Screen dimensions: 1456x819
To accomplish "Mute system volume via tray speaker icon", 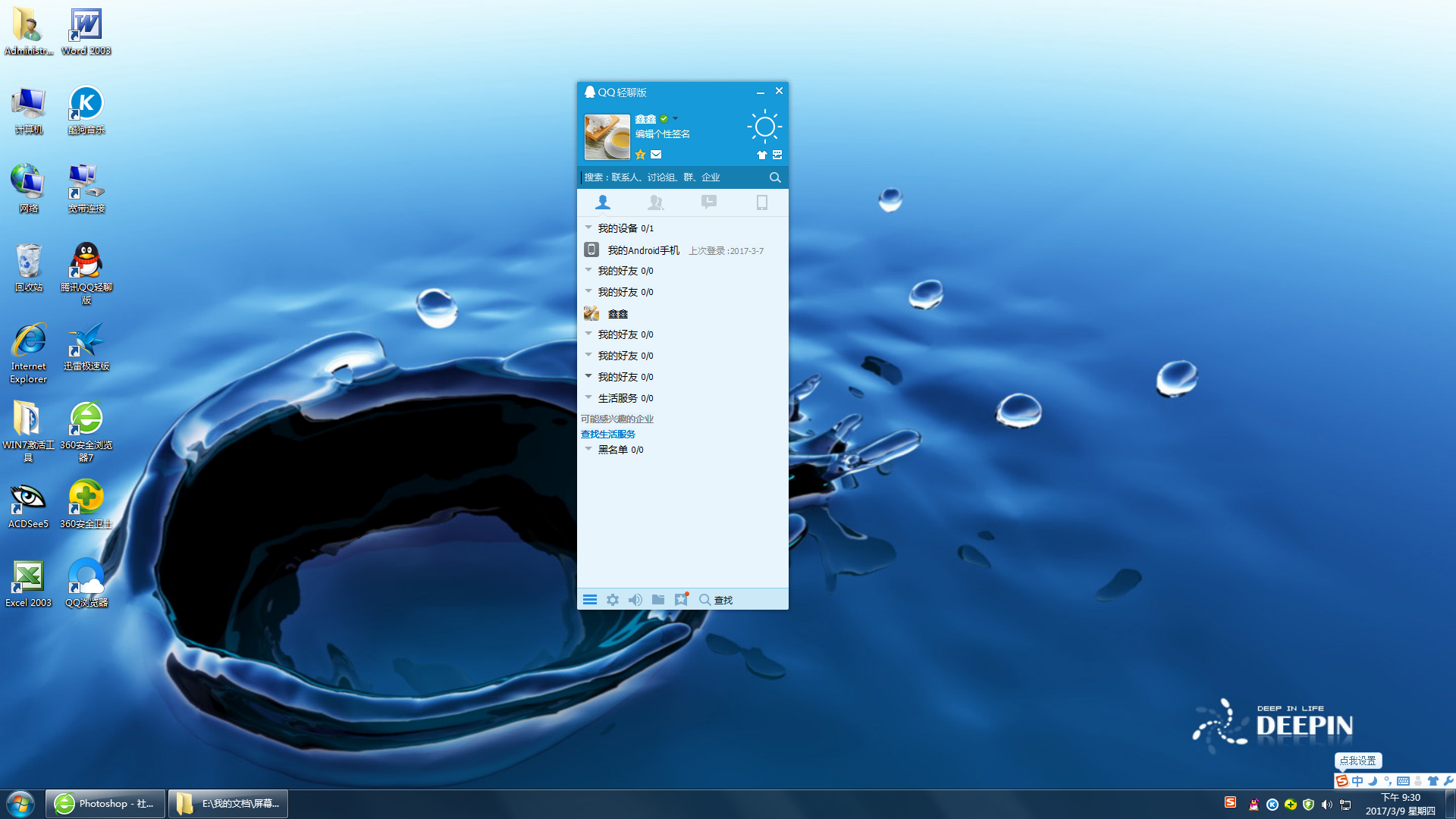I will (x=1326, y=805).
